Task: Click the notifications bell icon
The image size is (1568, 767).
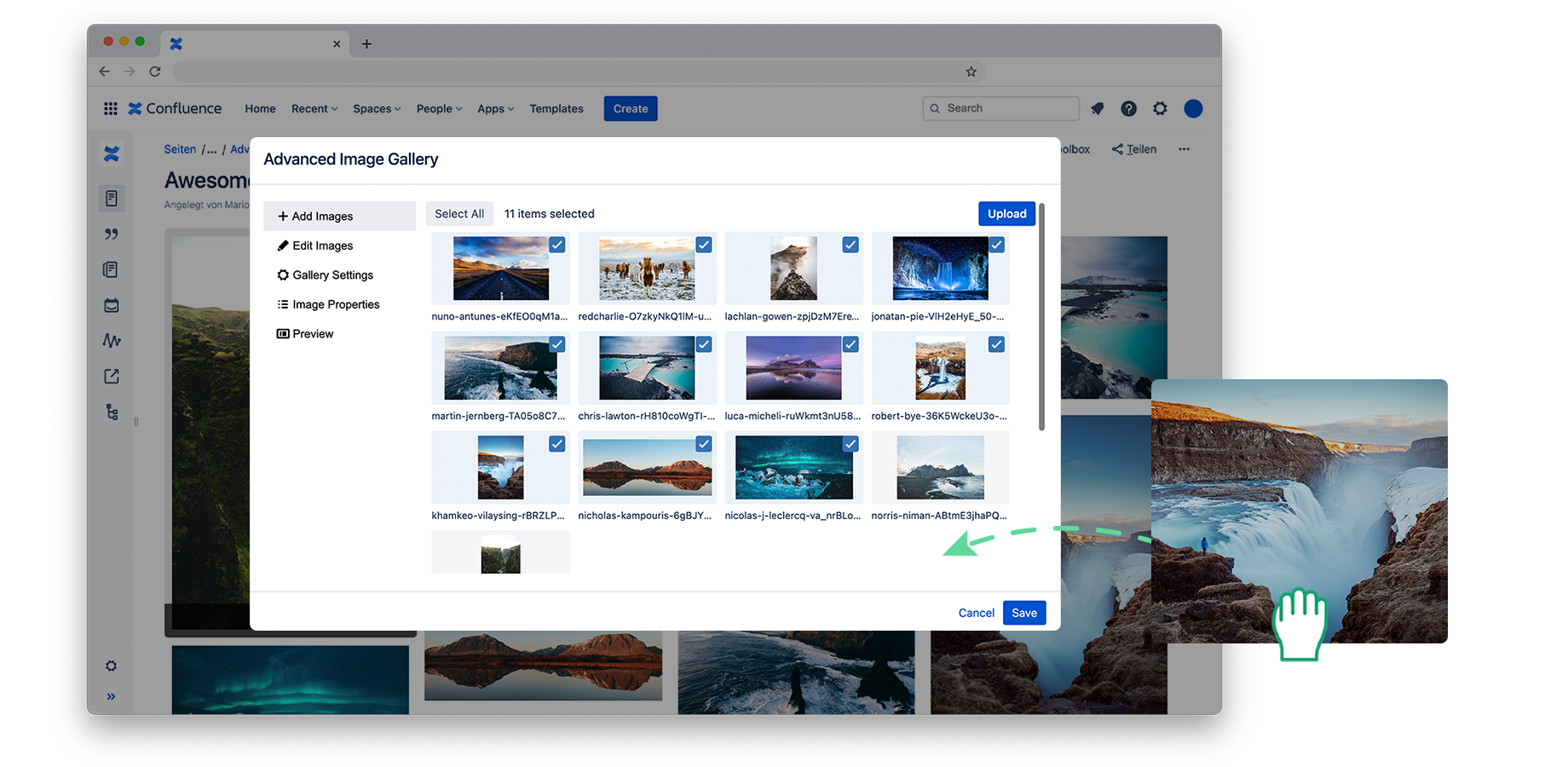Action: [x=1097, y=108]
